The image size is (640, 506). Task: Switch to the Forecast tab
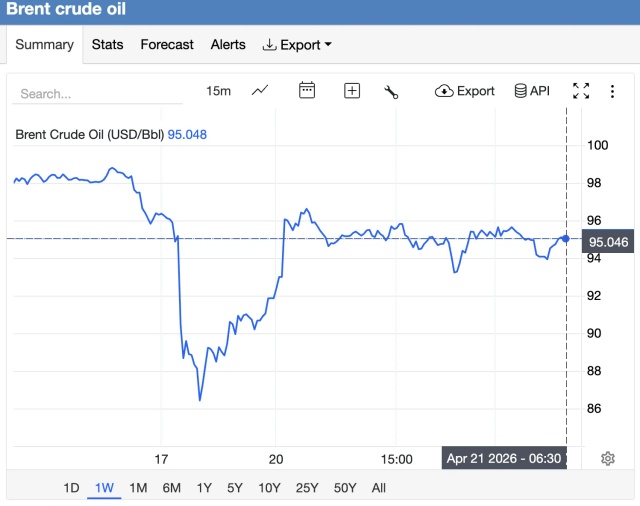pyautogui.click(x=167, y=44)
